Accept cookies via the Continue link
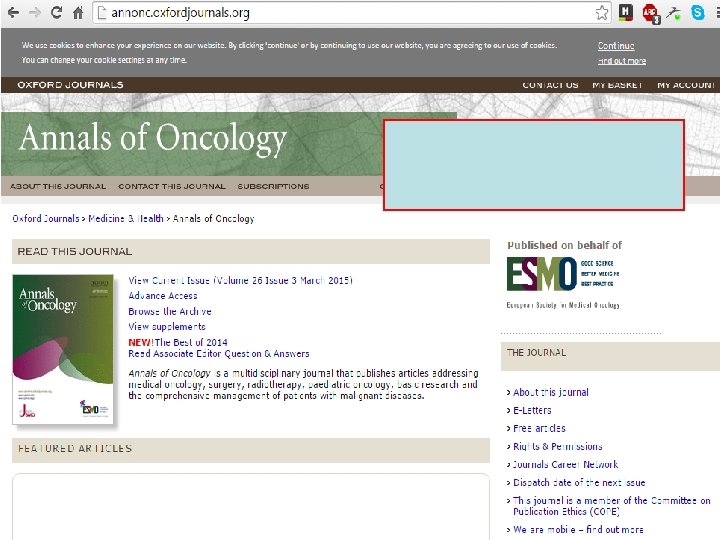Screen dimensions: 720x540 (616, 46)
